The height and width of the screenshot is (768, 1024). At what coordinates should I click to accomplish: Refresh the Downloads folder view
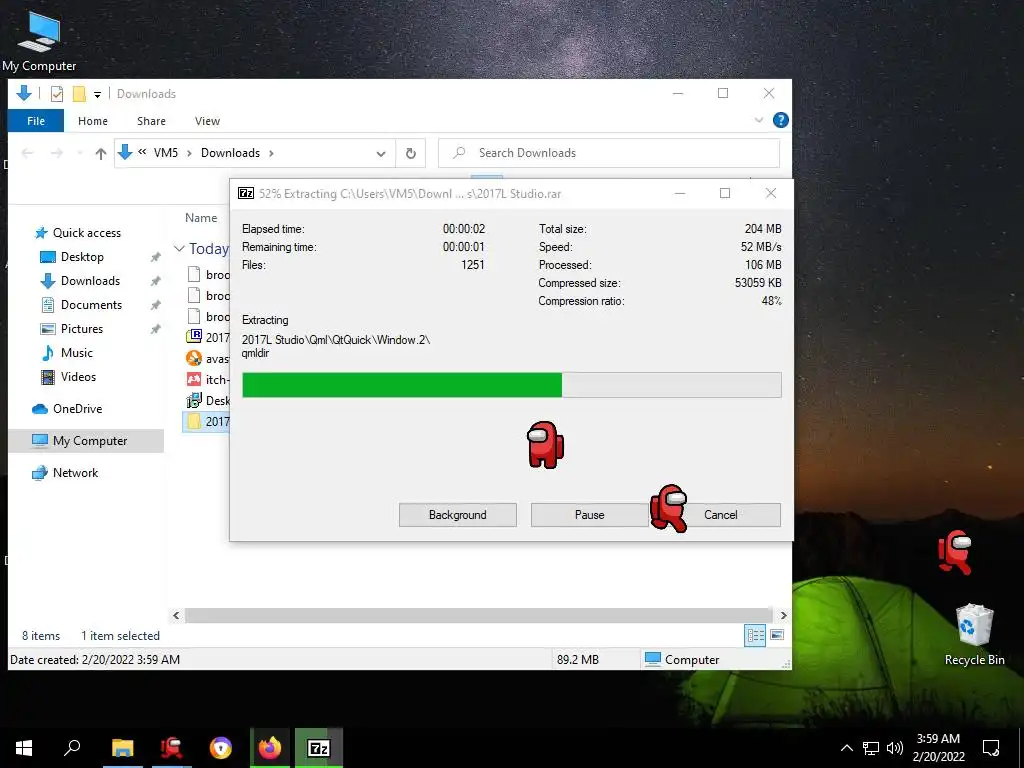411,153
